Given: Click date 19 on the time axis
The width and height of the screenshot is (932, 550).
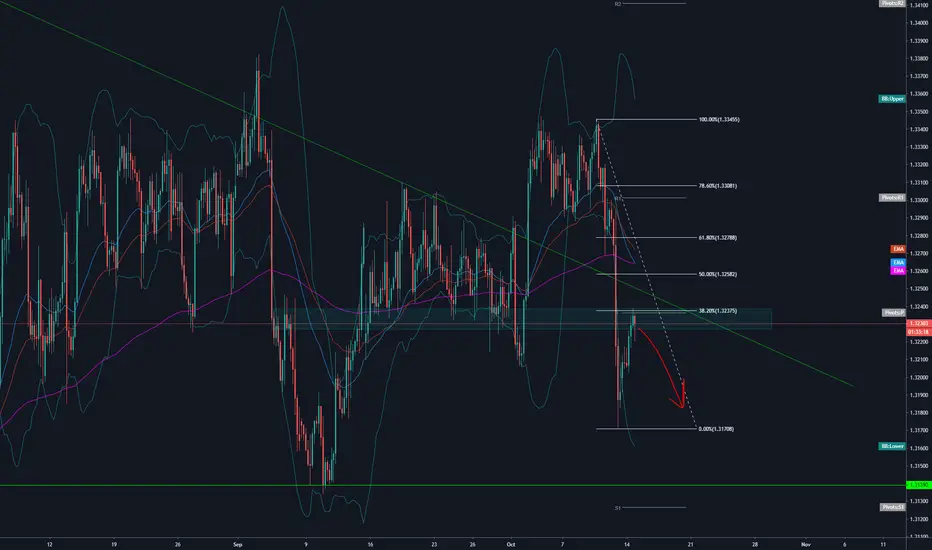Looking at the screenshot, I should click(x=114, y=544).
